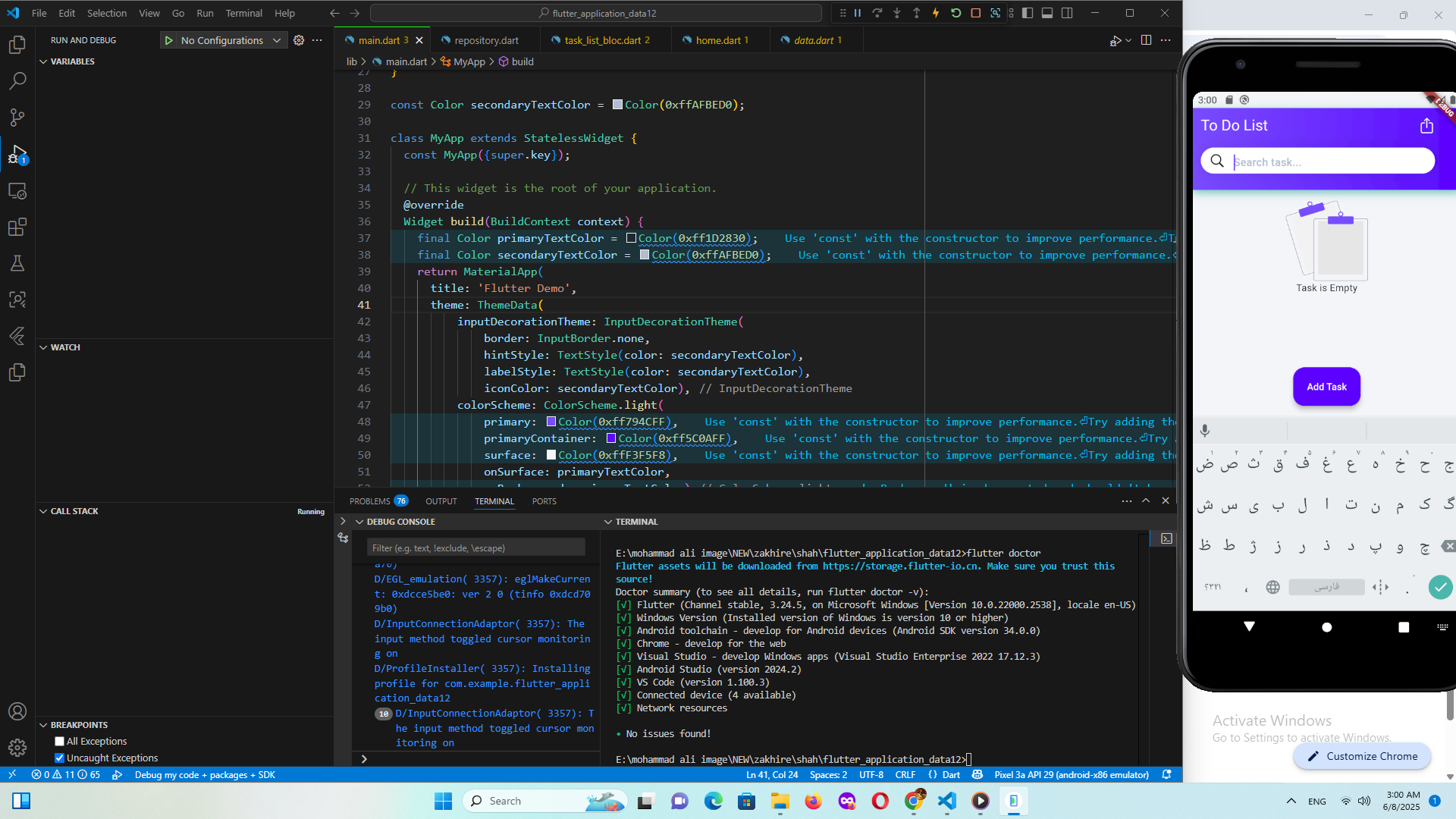Viewport: 1456px width, 819px height.
Task: Open notifications bell in status bar
Action: pyautogui.click(x=1167, y=774)
